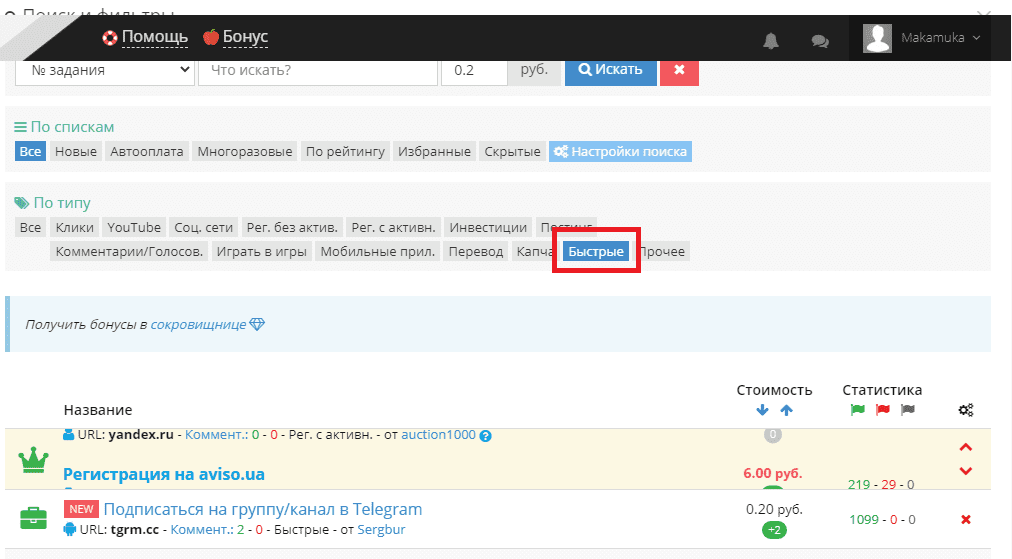Click the green flag statistics icon
Screen dimensions: 1012x559
(857, 410)
